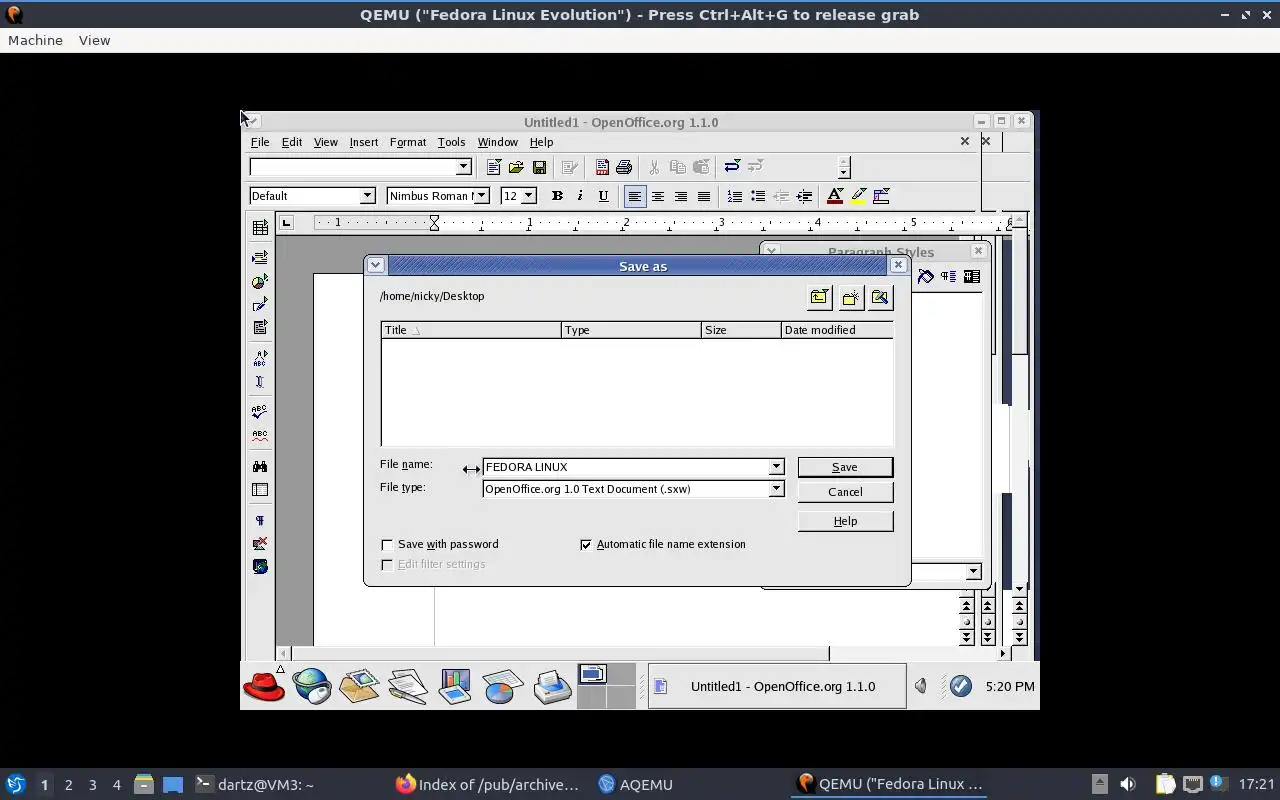The height and width of the screenshot is (800, 1280).
Task: Click the Help button in dialog
Action: [845, 521]
